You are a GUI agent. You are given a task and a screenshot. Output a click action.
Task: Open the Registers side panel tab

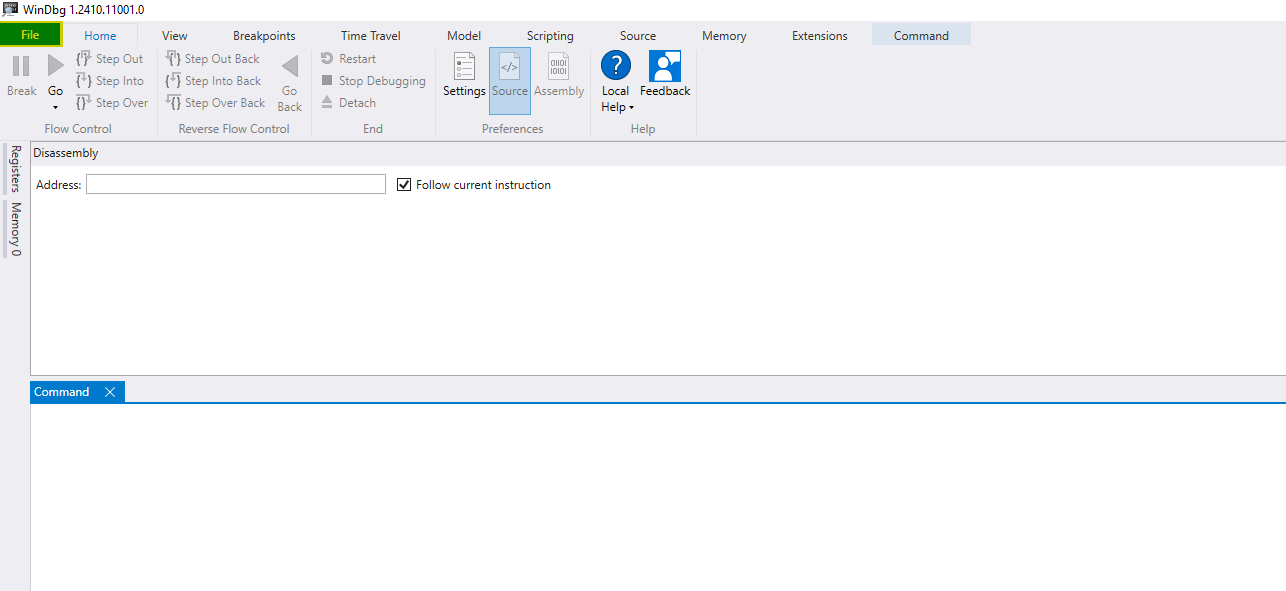(15, 169)
